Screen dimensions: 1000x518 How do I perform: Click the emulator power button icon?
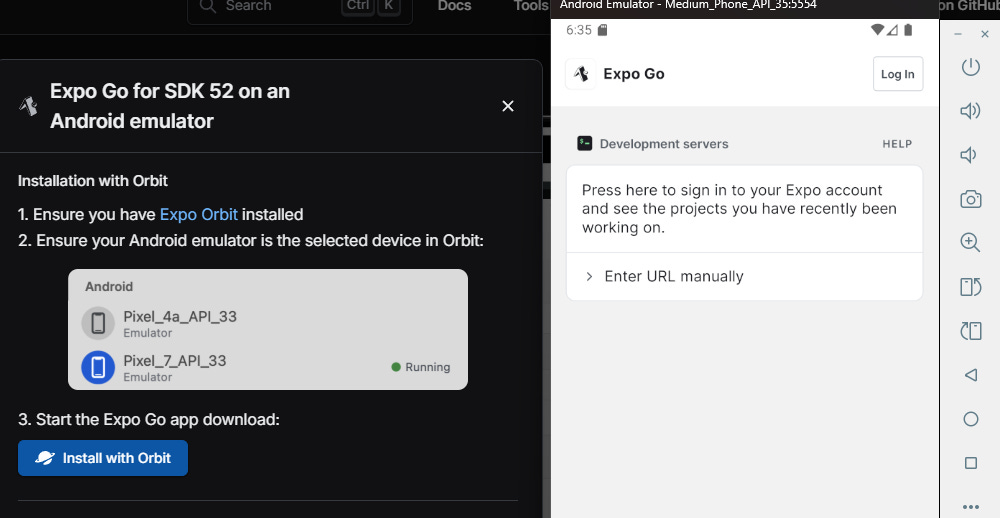coord(971,66)
